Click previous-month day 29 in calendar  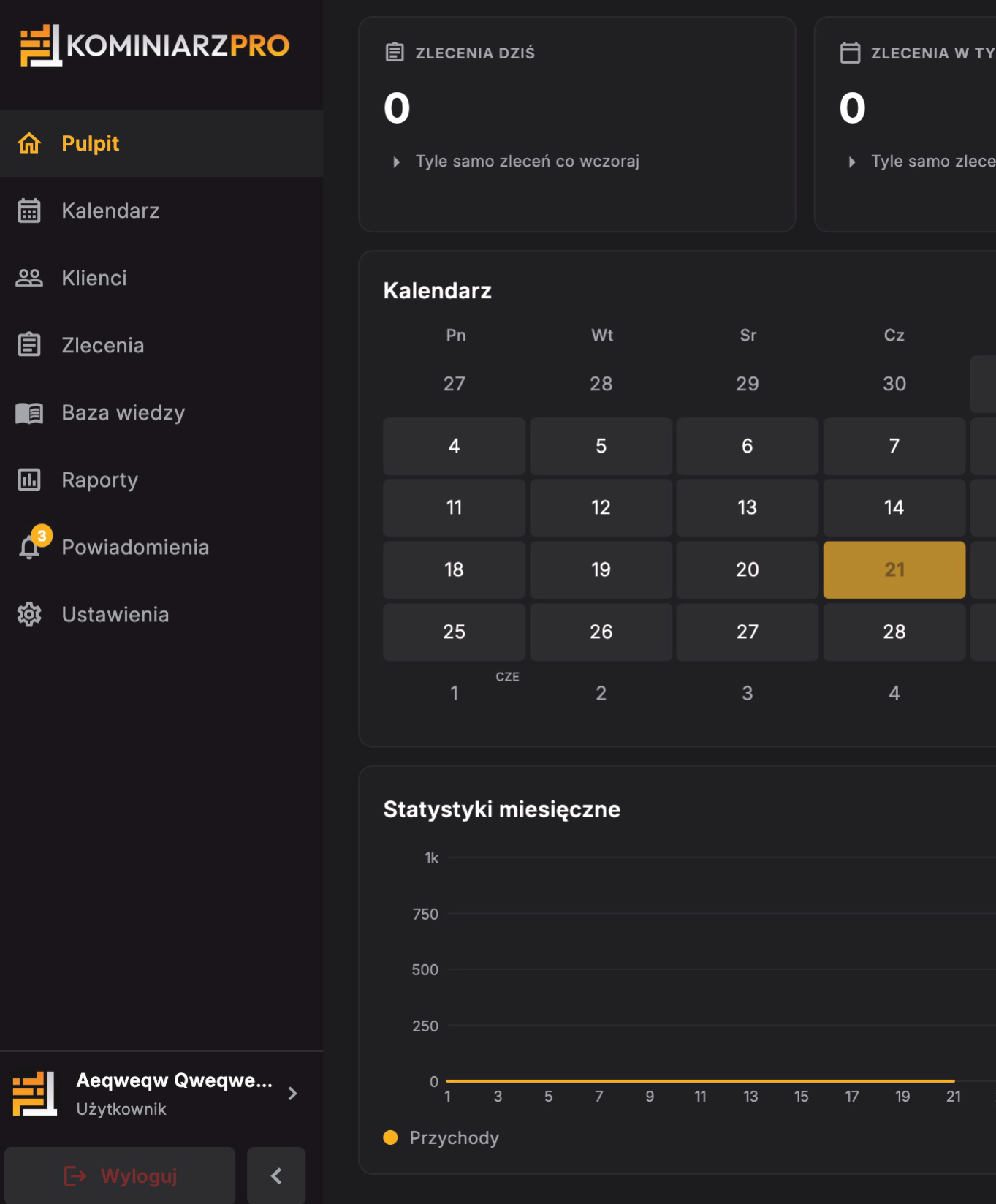[748, 384]
